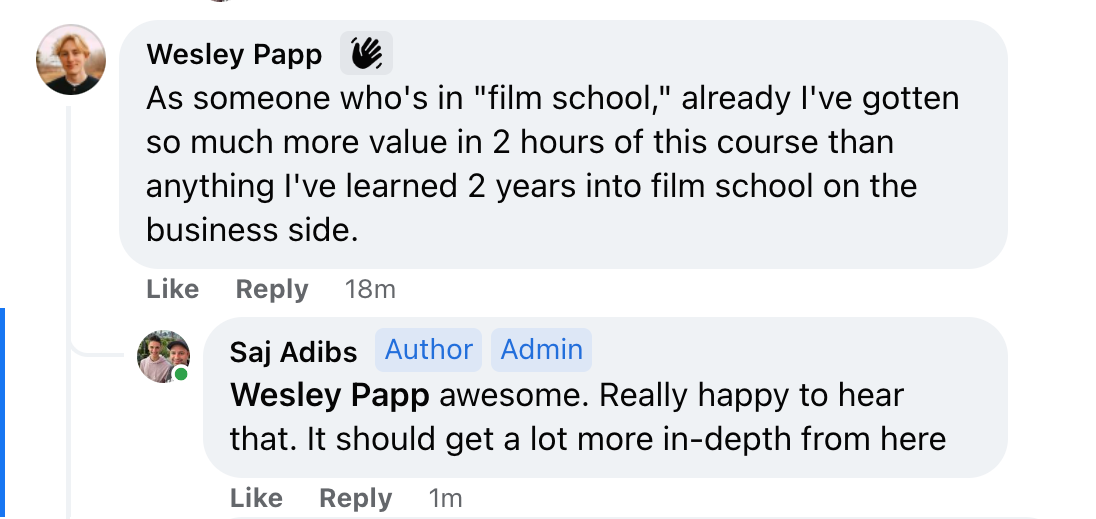Image resolution: width=1096 pixels, height=519 pixels.
Task: Reply to Wesley Papp's comment
Action: 271,290
